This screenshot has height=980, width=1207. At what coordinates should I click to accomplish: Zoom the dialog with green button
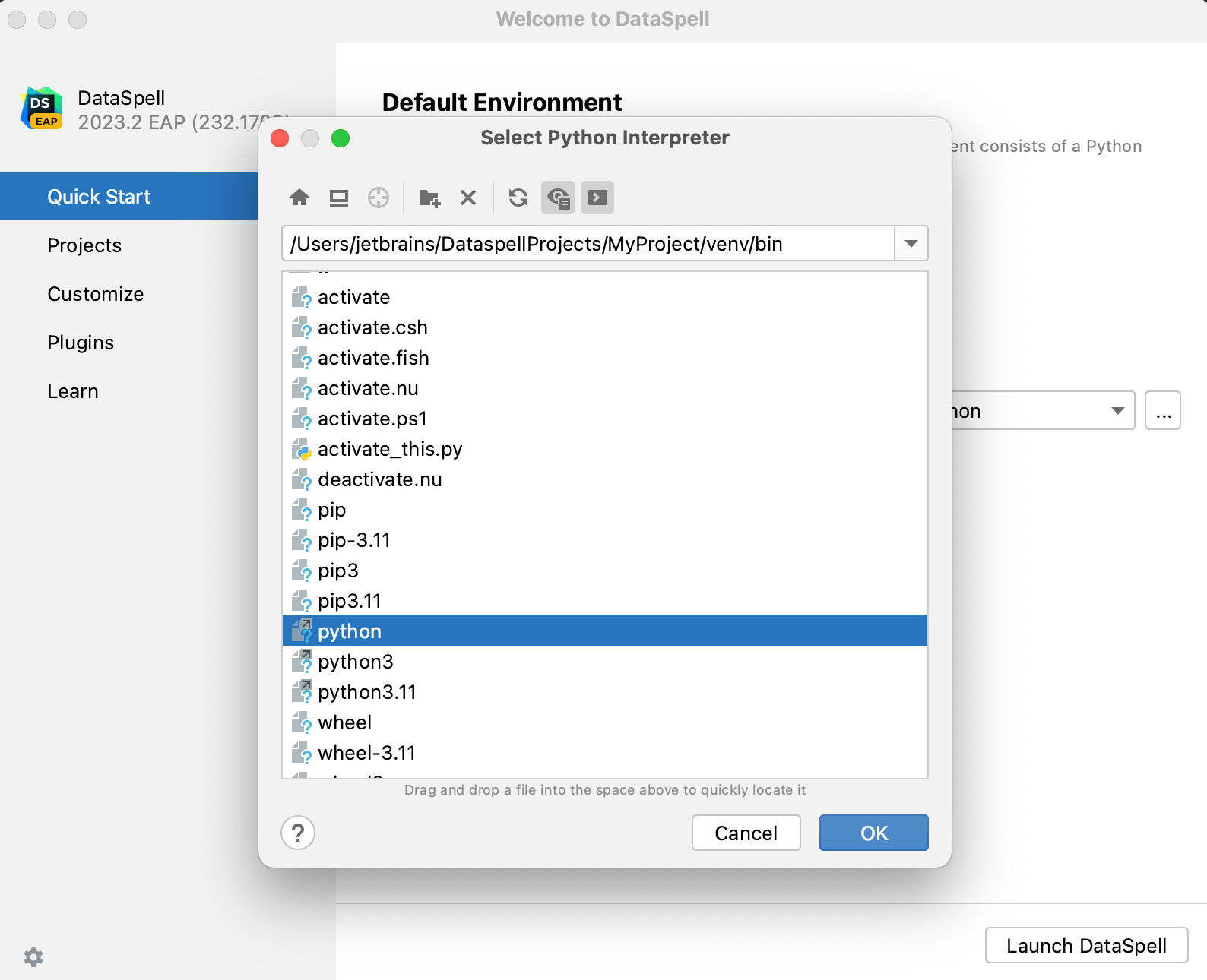(341, 138)
